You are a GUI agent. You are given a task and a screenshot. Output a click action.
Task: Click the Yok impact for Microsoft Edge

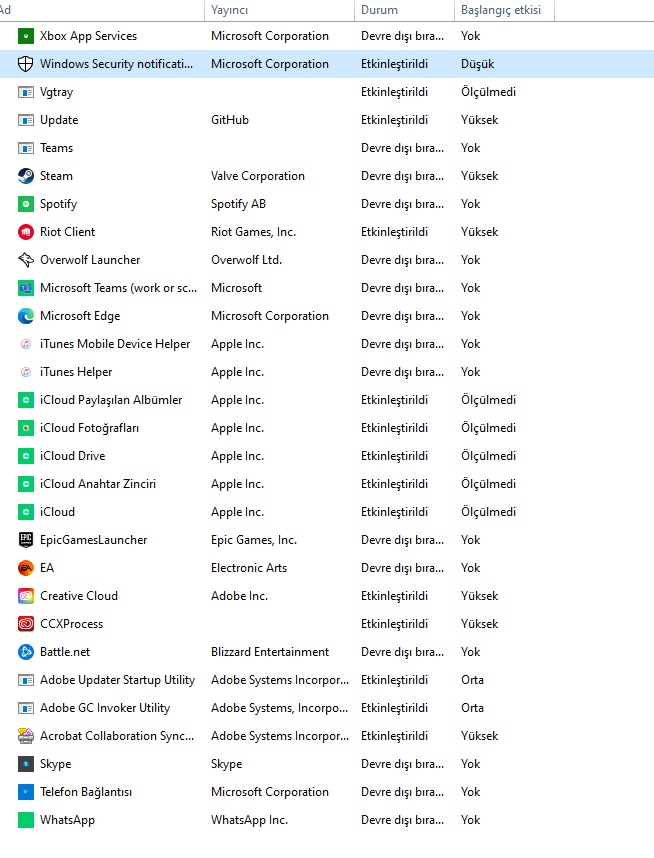pos(471,316)
